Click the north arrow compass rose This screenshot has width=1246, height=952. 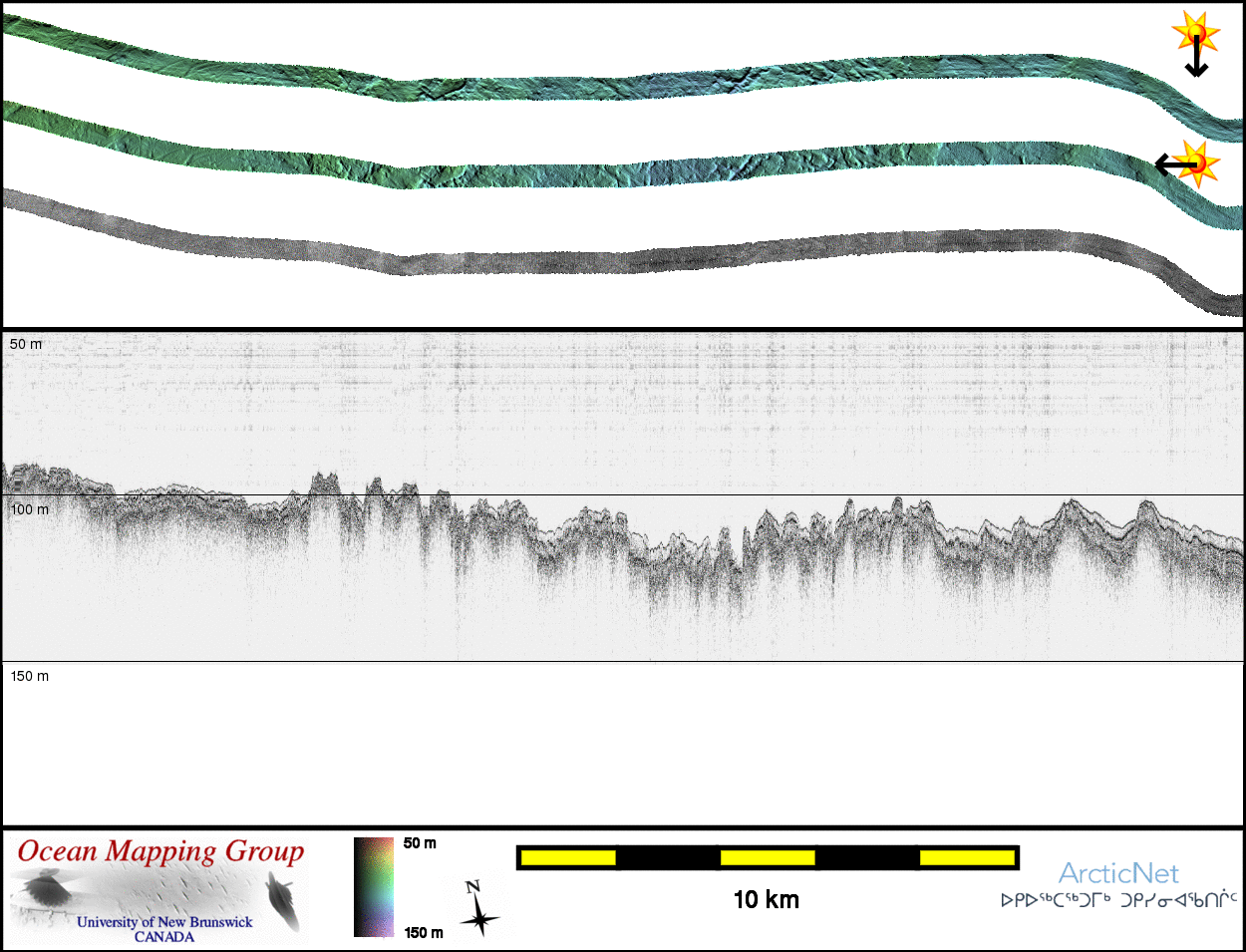pos(478,907)
